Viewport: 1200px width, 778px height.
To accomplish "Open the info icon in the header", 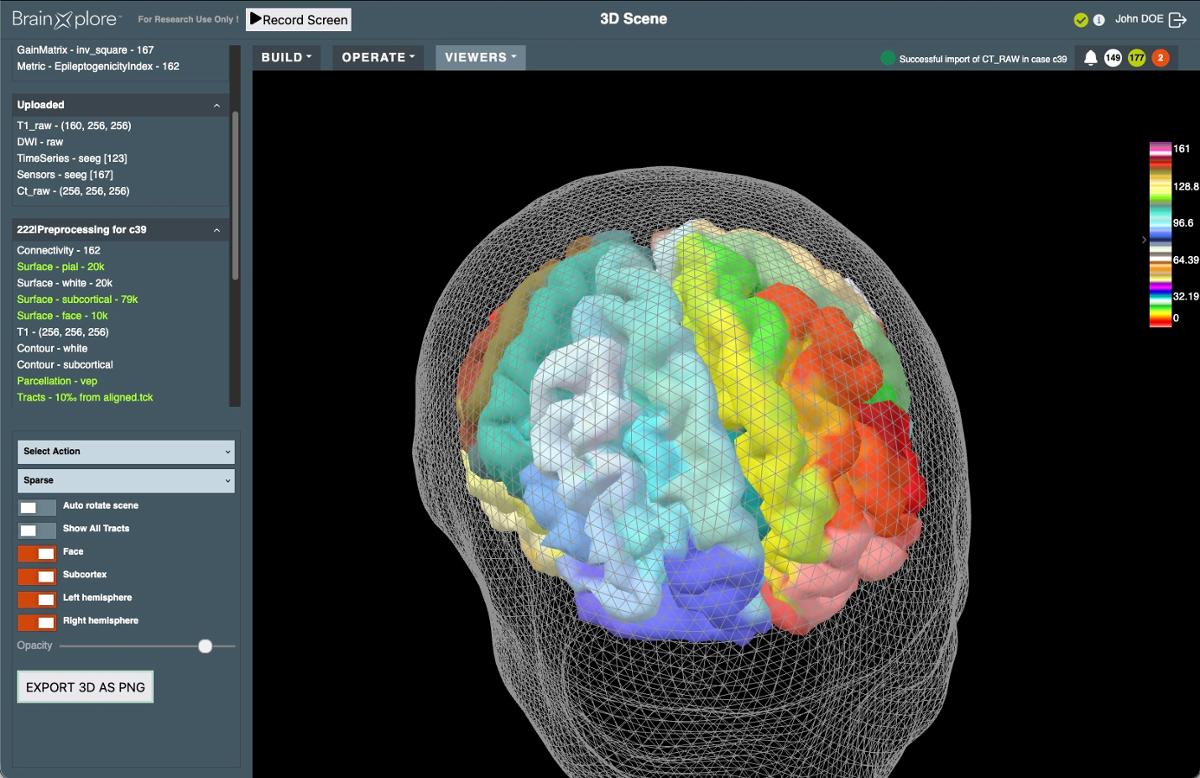I will (x=1099, y=20).
